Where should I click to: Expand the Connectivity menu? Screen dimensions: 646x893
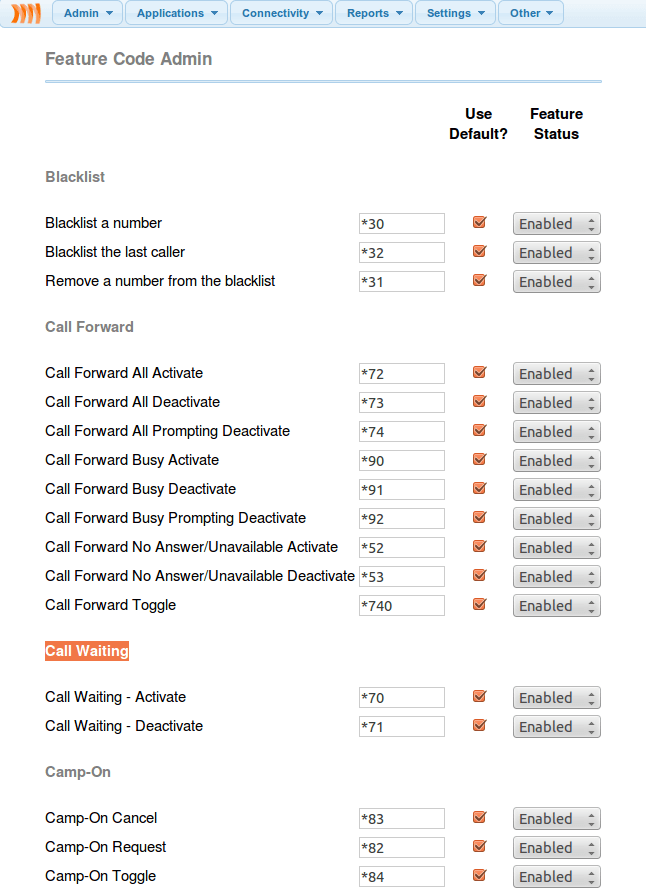click(281, 13)
